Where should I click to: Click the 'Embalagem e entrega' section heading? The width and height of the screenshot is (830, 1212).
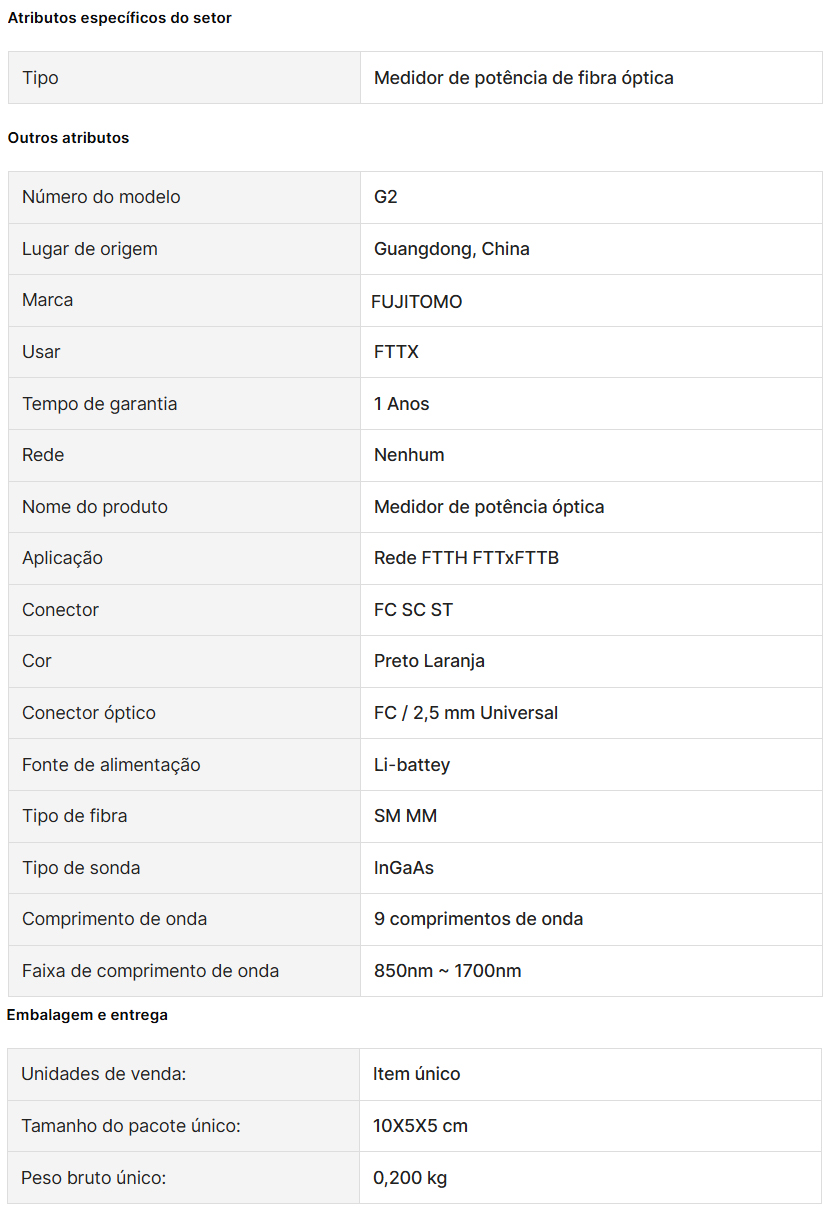87,1015
